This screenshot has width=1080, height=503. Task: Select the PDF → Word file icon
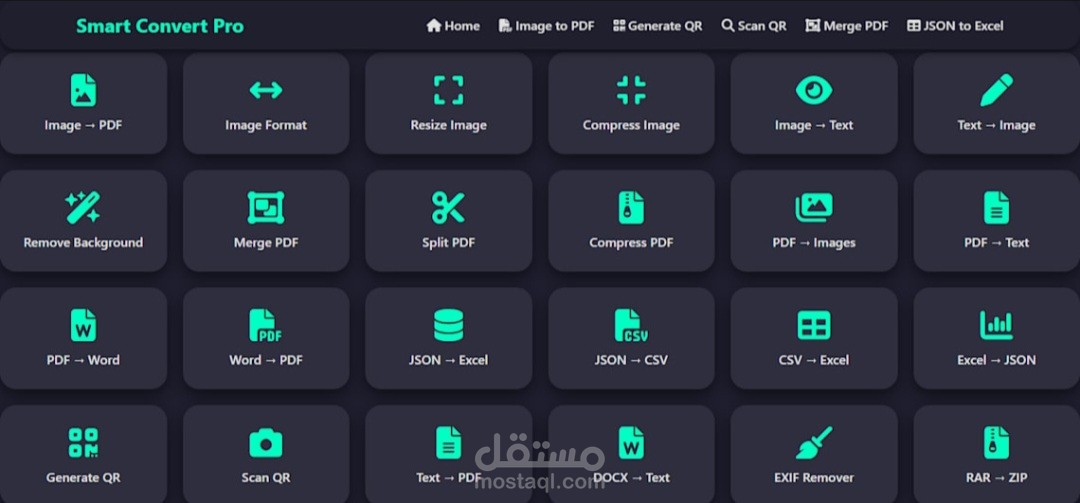(x=83, y=325)
